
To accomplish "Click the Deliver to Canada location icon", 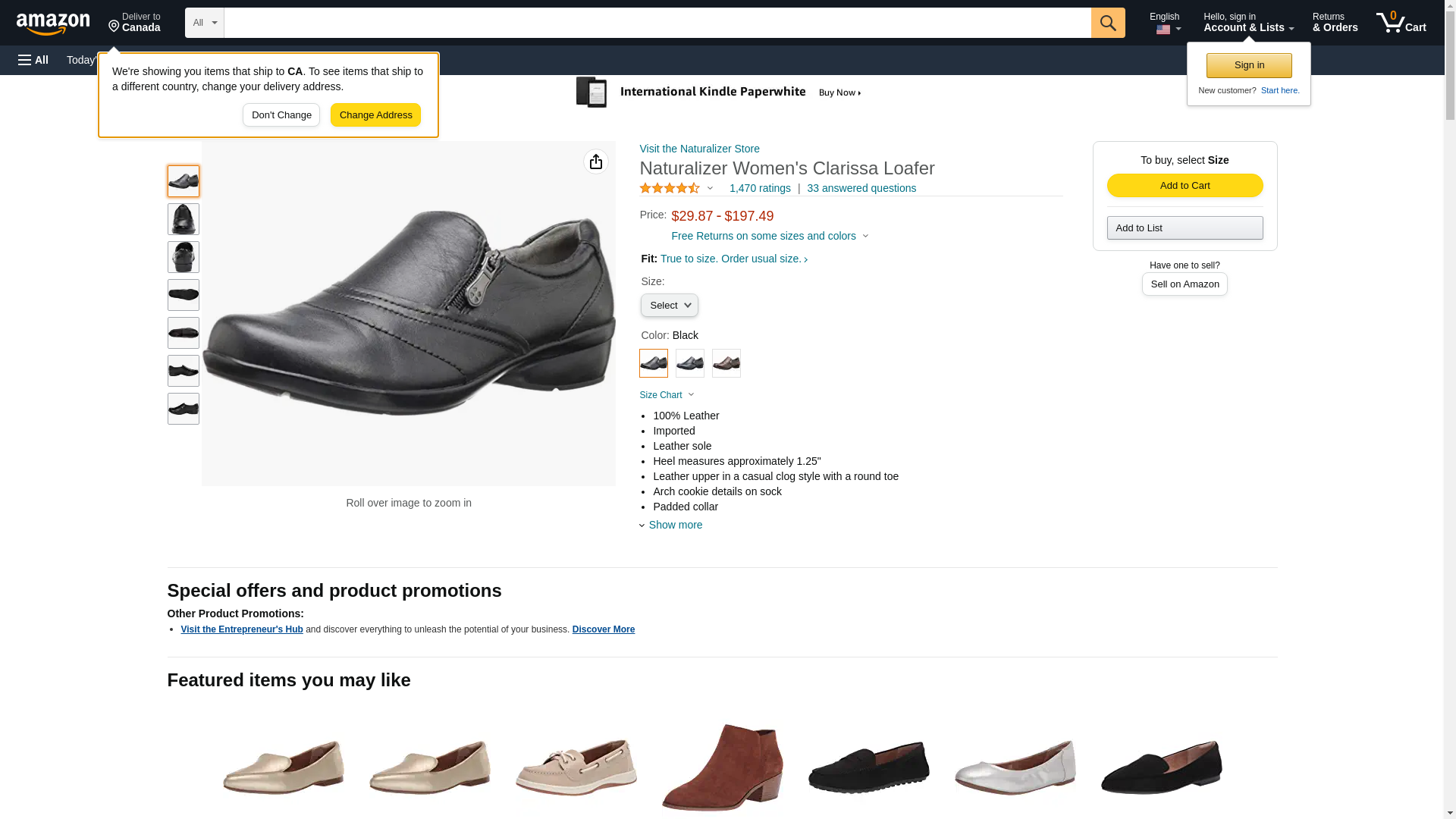I will tap(114, 27).
